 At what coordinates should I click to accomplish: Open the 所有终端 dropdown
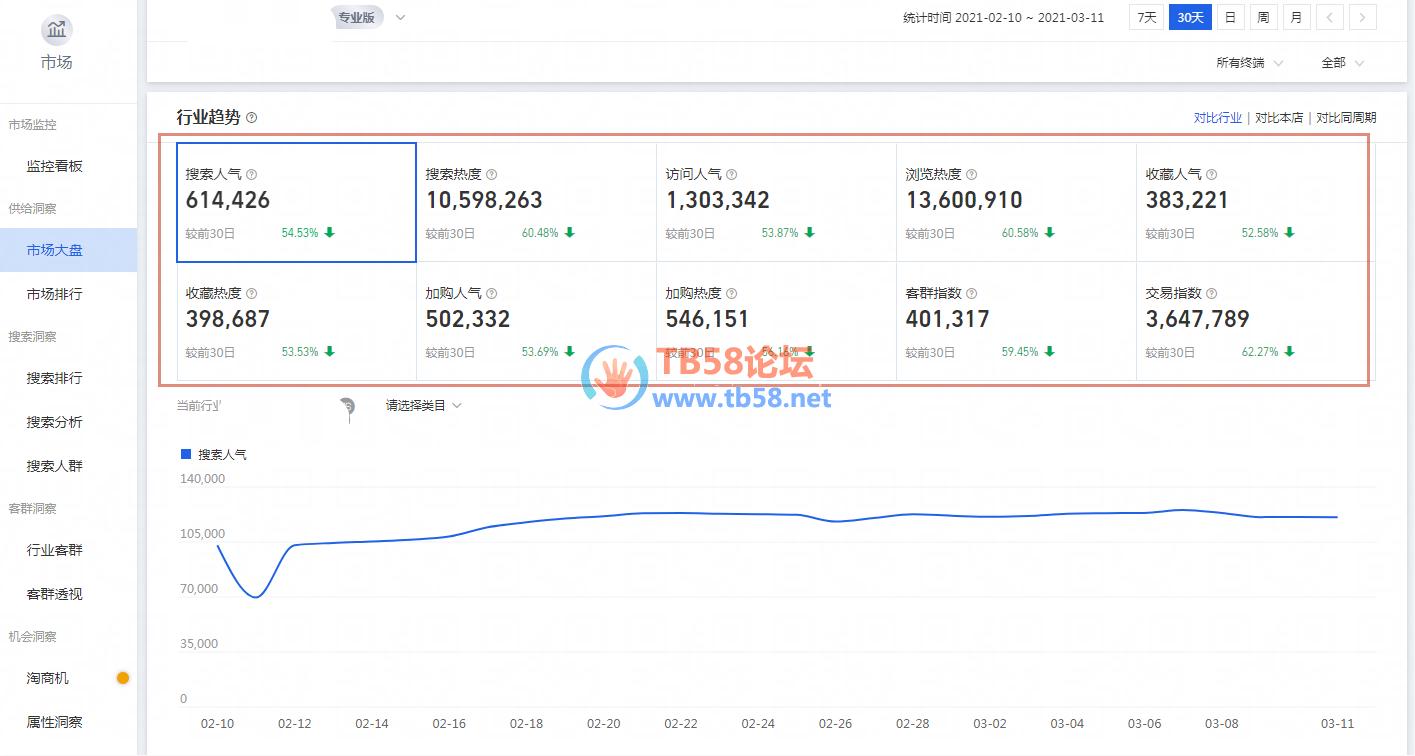click(x=1248, y=63)
